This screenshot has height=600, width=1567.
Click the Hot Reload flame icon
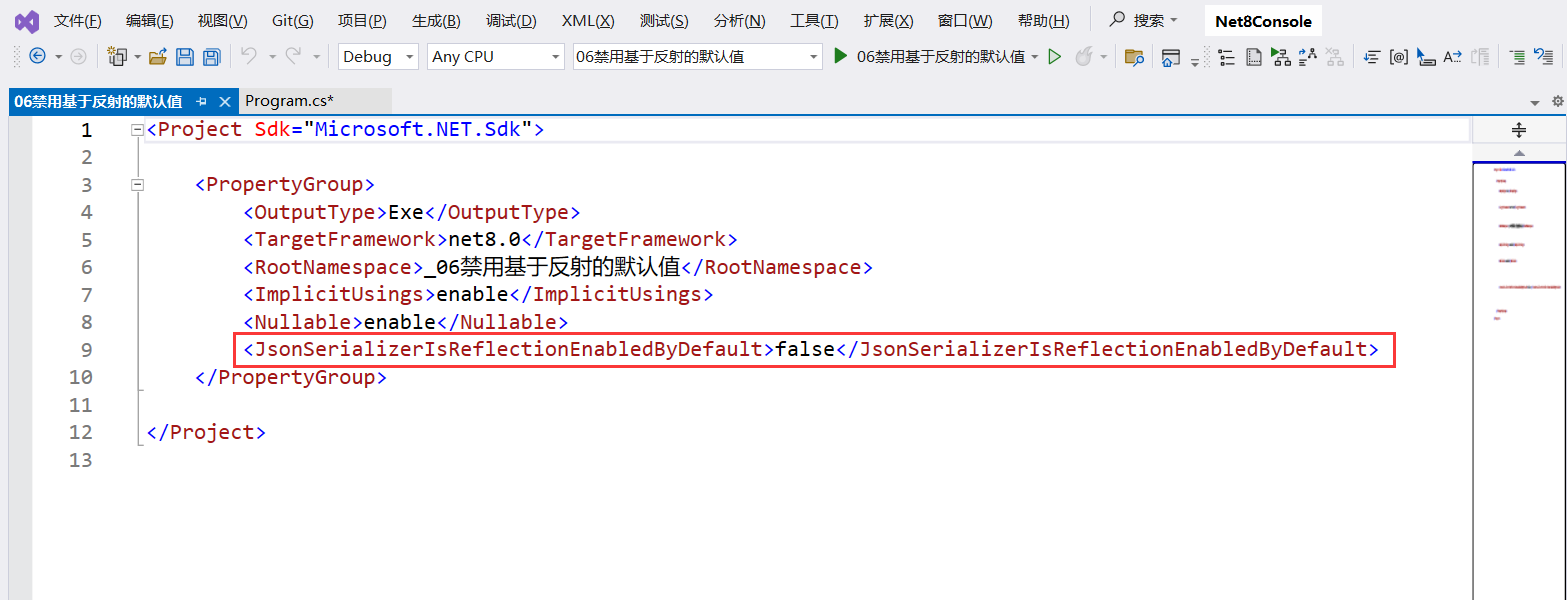(1084, 57)
